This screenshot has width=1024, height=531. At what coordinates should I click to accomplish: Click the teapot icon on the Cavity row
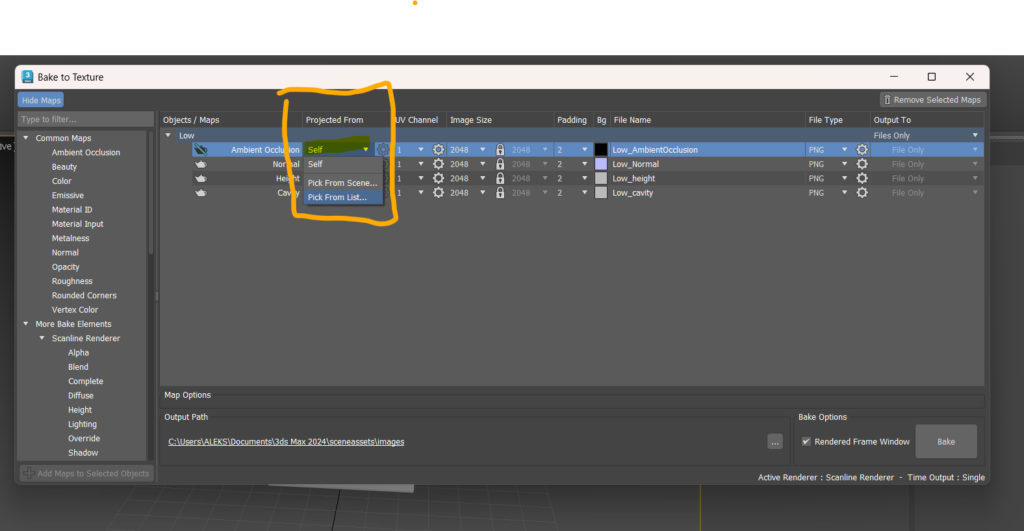(x=200, y=193)
